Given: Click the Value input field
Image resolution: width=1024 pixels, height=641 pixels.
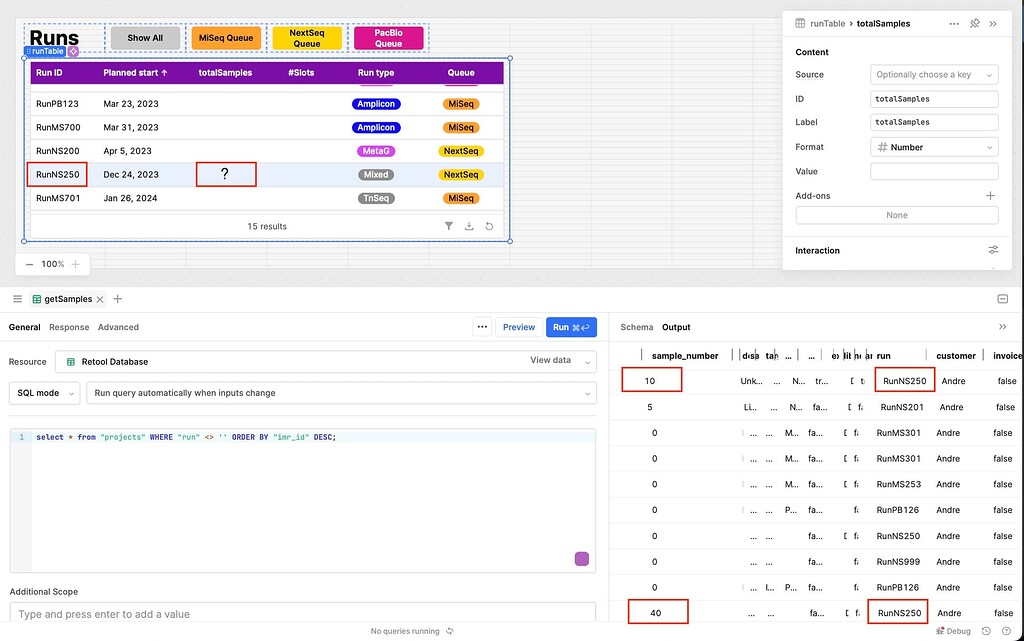Looking at the screenshot, I should (x=934, y=171).
